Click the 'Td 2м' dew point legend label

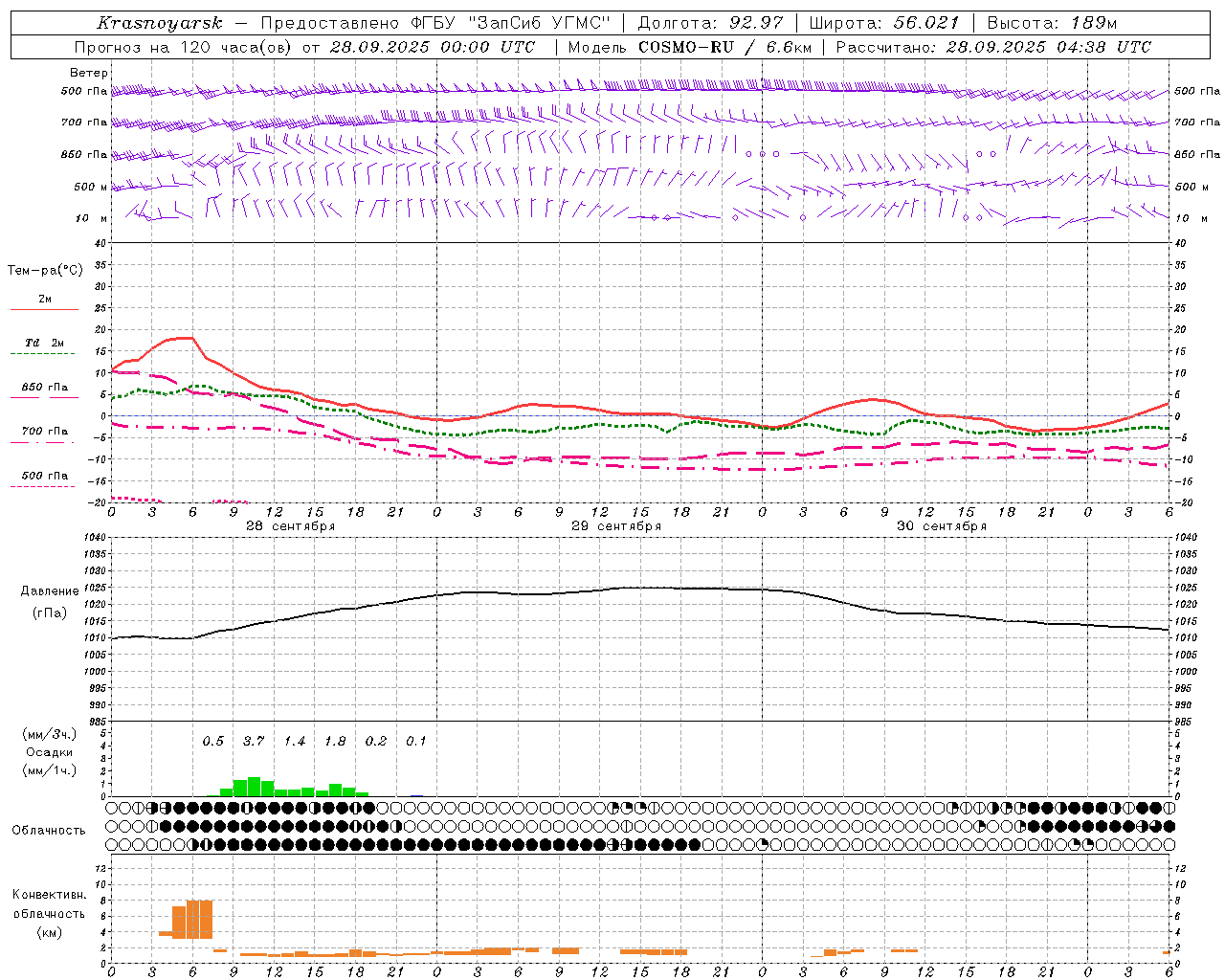(x=45, y=343)
